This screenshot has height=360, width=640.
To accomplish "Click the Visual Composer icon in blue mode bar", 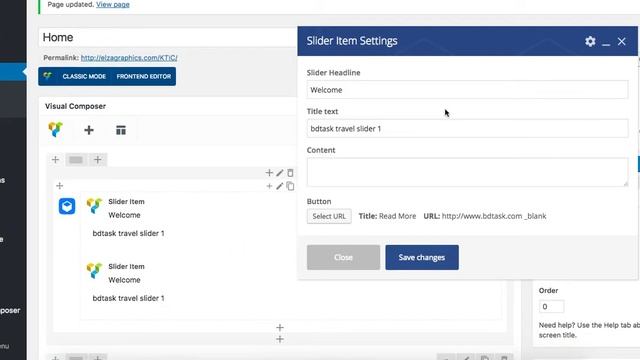I will click(x=48, y=76).
